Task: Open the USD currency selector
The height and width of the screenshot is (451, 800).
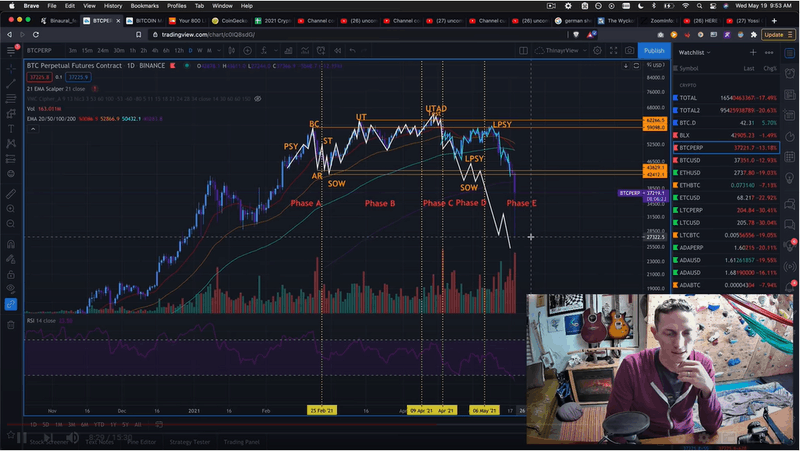Action: coord(657,65)
